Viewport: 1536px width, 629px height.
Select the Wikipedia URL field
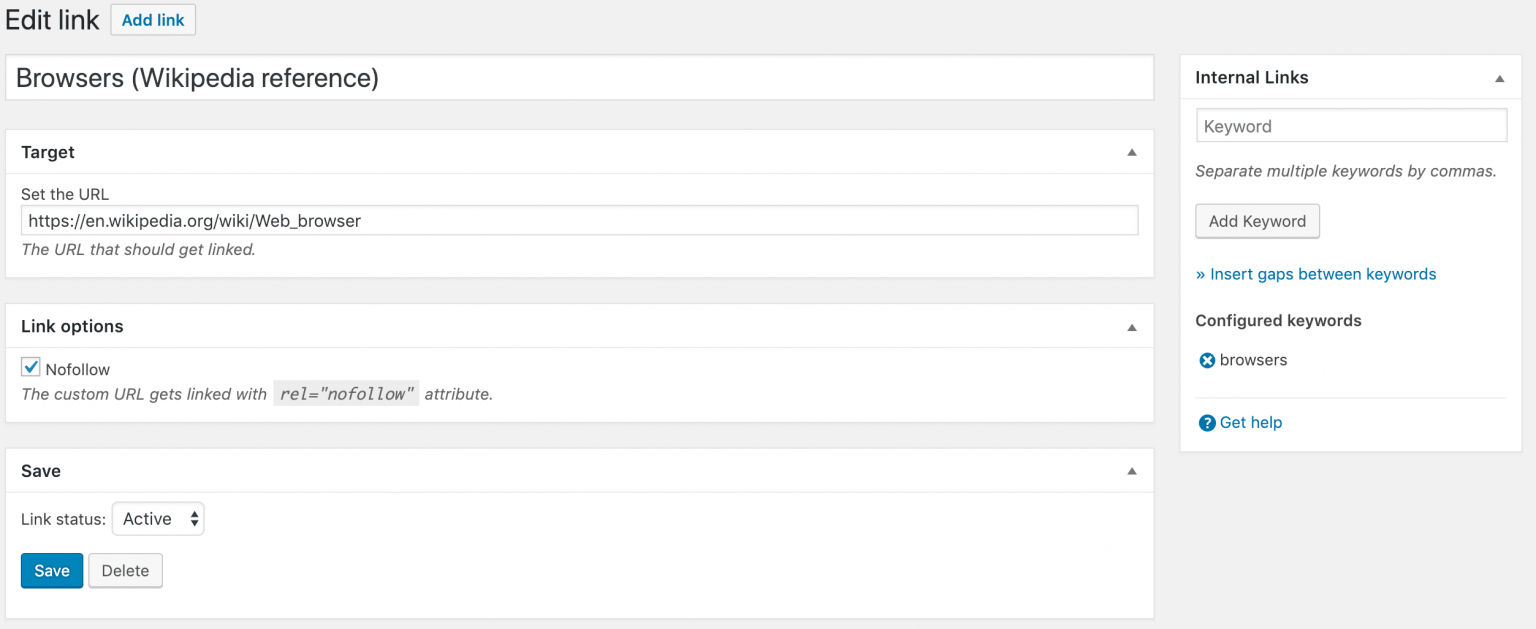click(x=579, y=220)
